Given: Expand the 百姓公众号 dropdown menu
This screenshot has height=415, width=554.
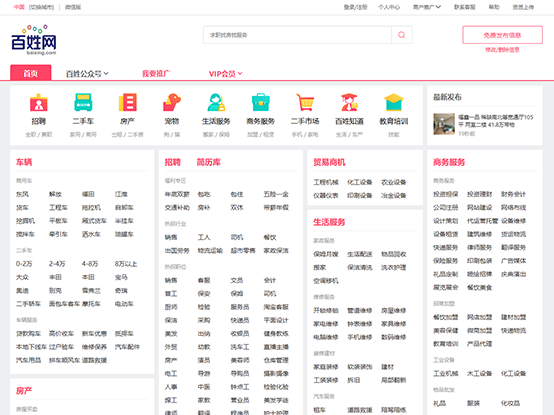Looking at the screenshot, I should click(x=87, y=74).
